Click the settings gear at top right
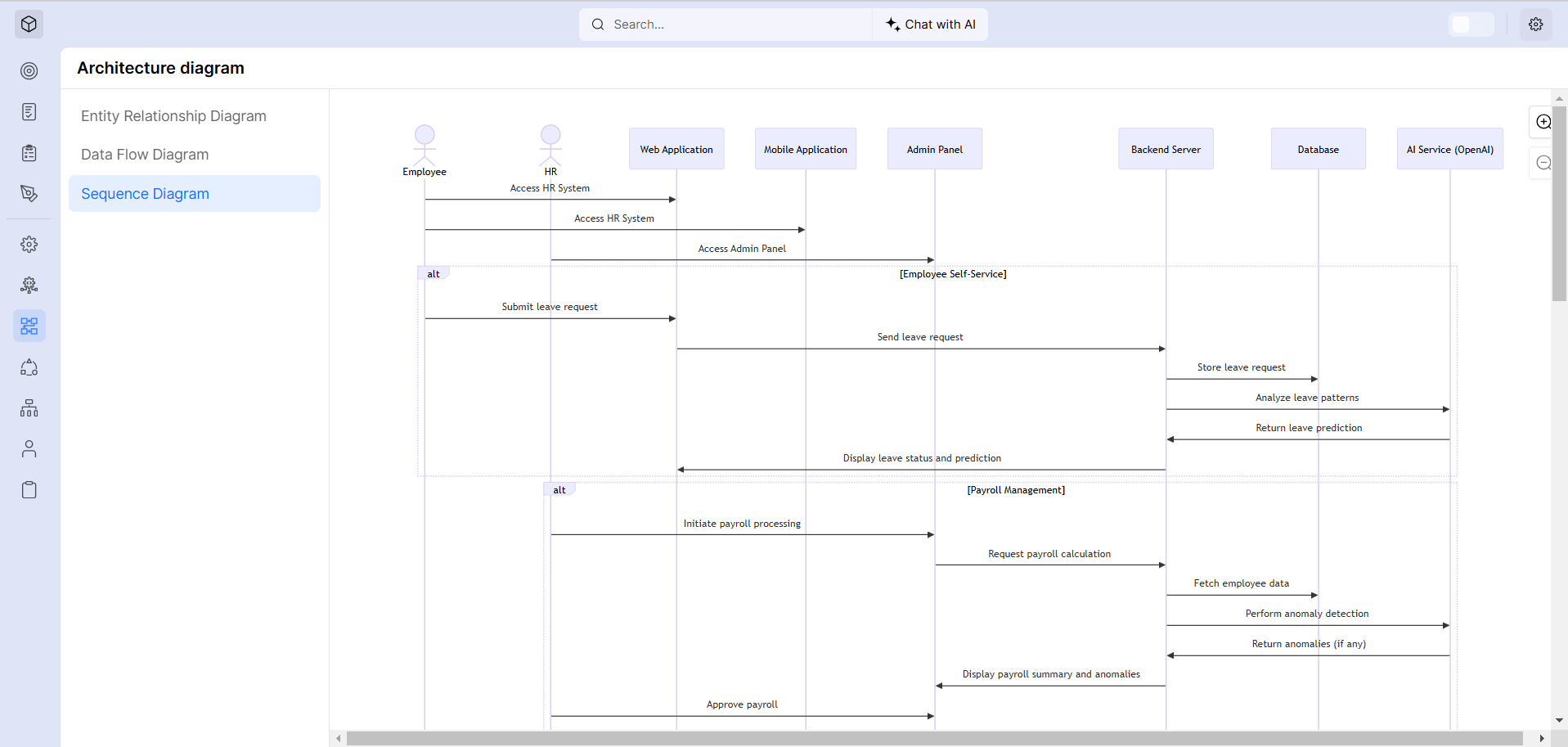Viewport: 1568px width, 747px height. tap(1535, 25)
